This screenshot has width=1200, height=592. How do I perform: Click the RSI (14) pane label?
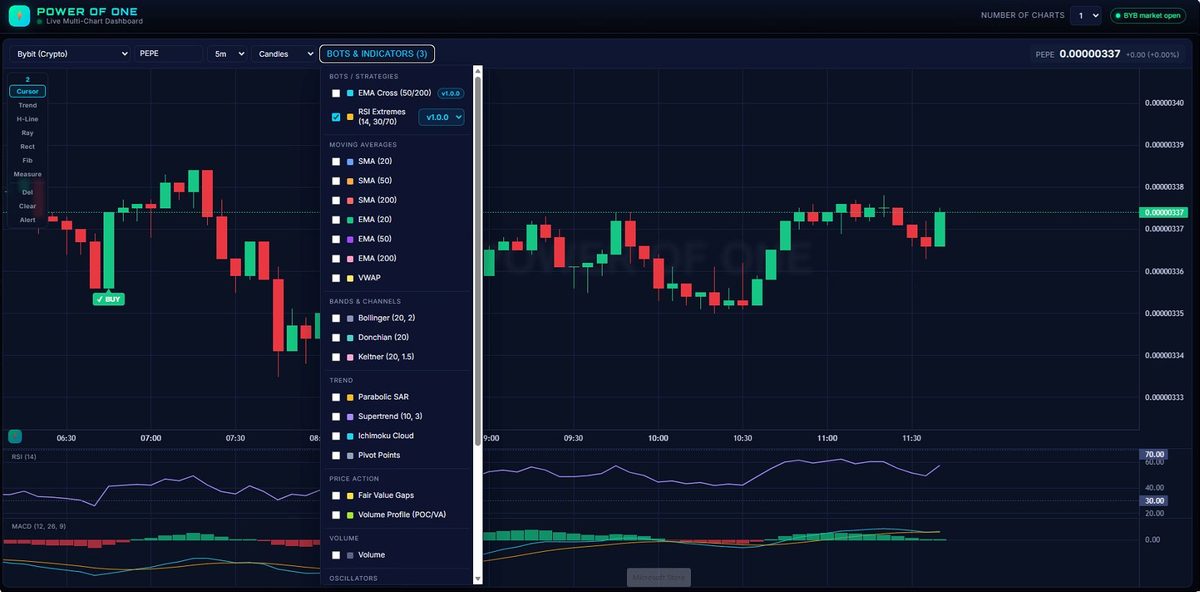coord(23,457)
